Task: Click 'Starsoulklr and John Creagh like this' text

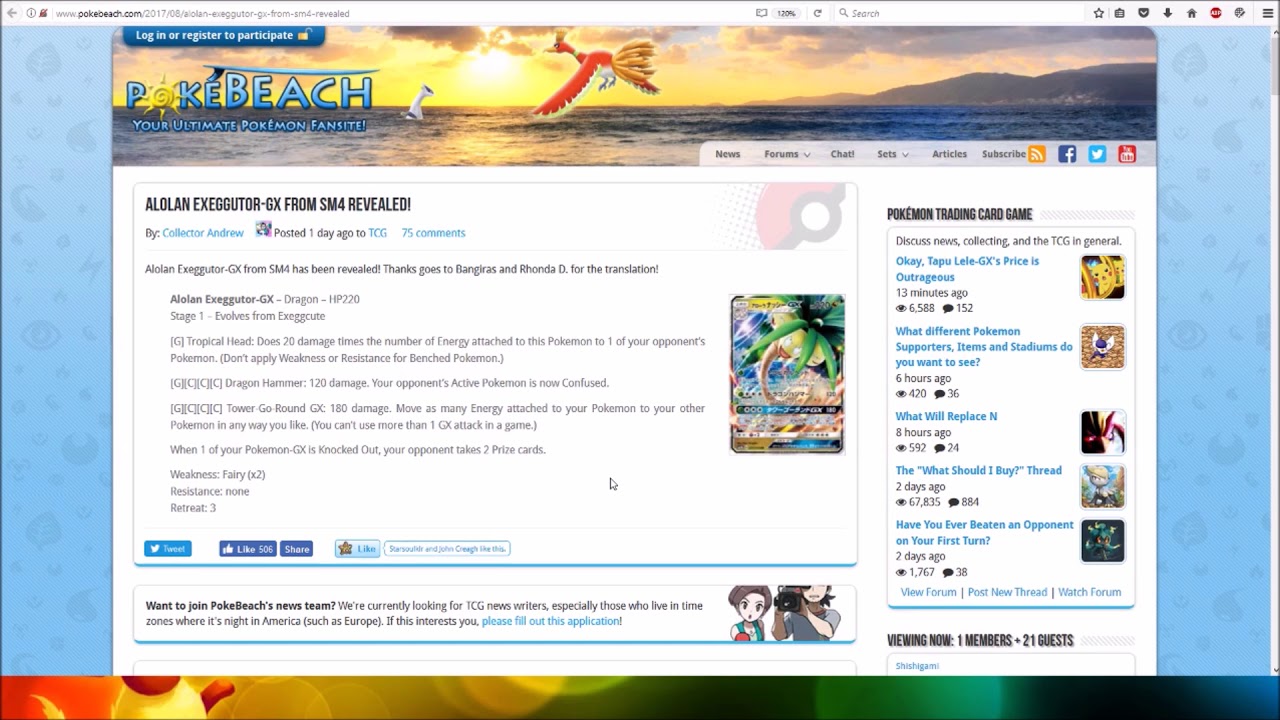Action: point(447,549)
